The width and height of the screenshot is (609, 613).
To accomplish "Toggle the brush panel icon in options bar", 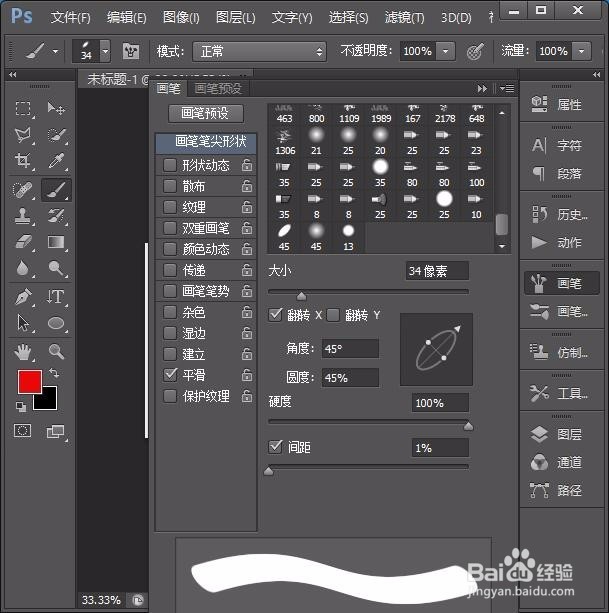I will click(x=131, y=51).
